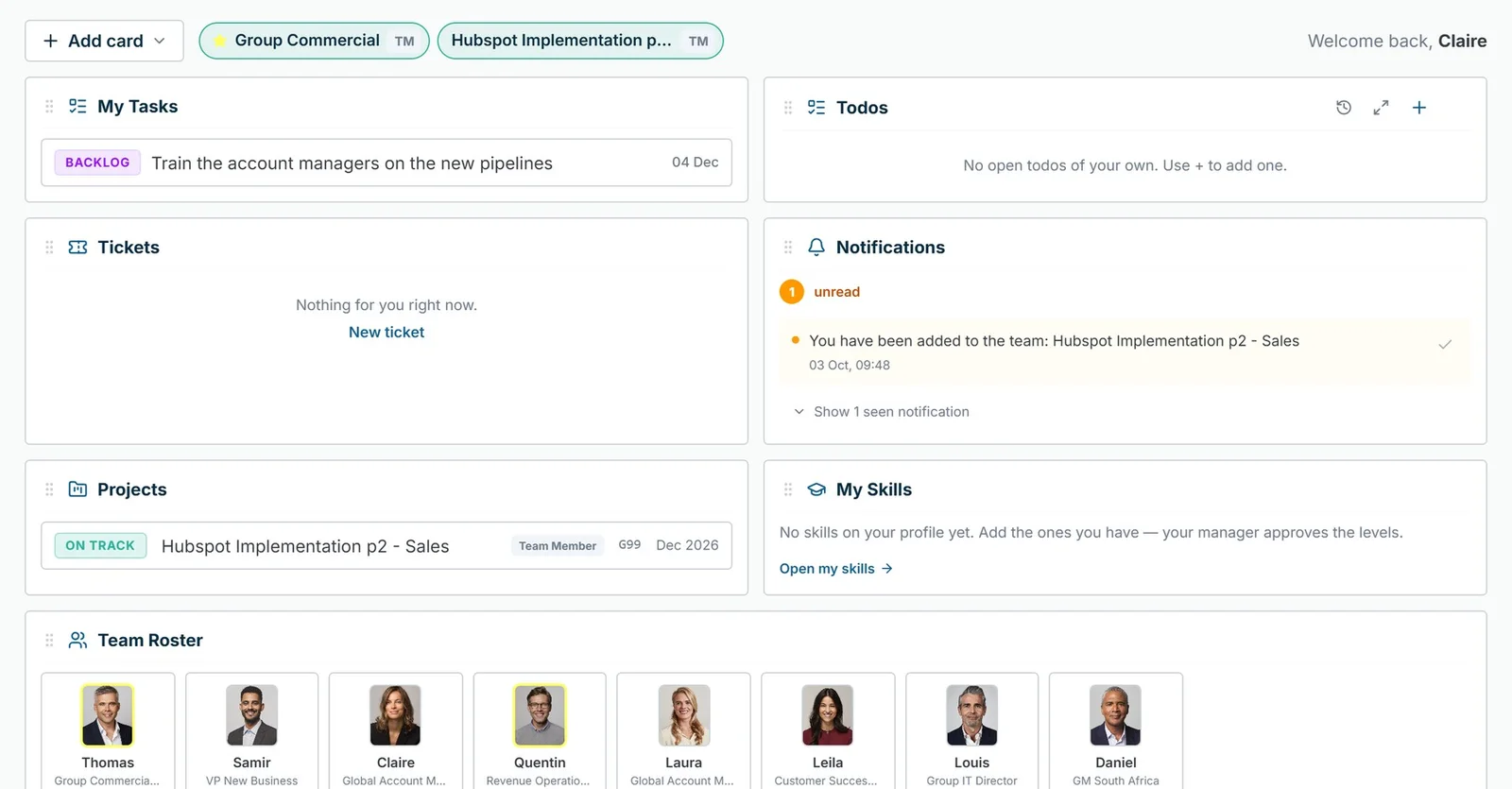This screenshot has width=1512, height=789.
Task: Follow the Open my skills link
Action: (836, 569)
